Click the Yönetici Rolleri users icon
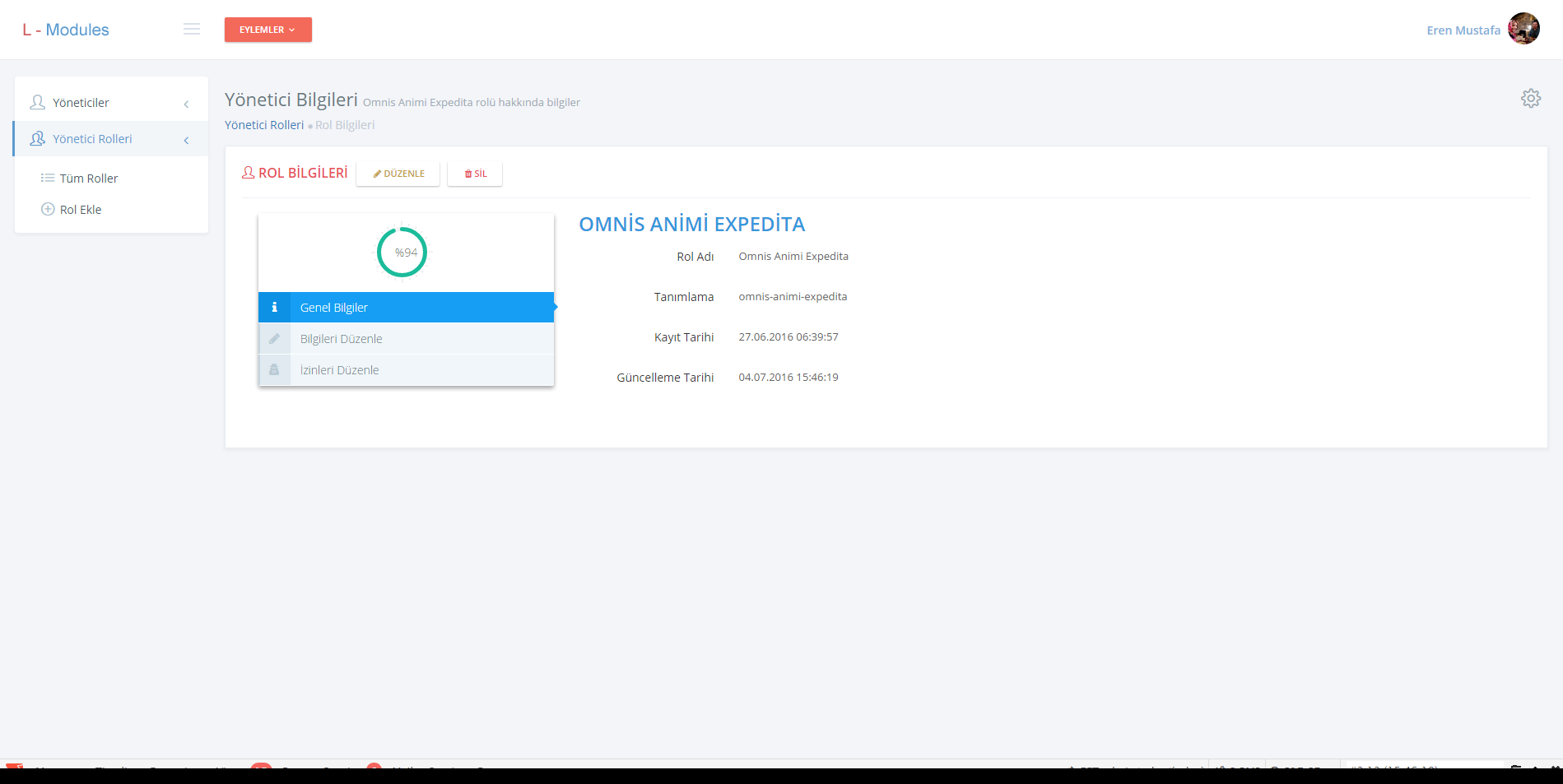 point(38,138)
